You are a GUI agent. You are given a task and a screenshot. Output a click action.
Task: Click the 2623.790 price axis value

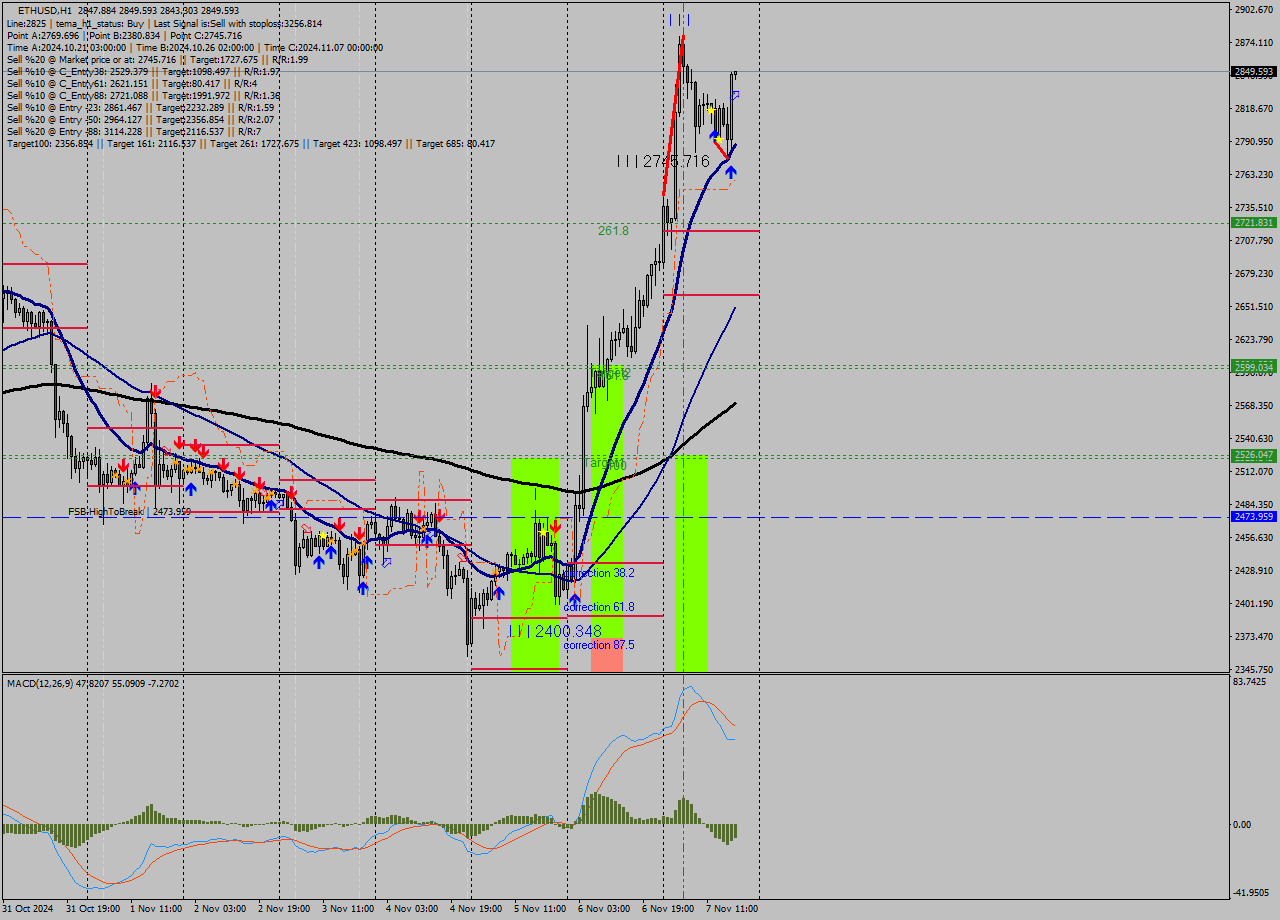click(x=1253, y=340)
